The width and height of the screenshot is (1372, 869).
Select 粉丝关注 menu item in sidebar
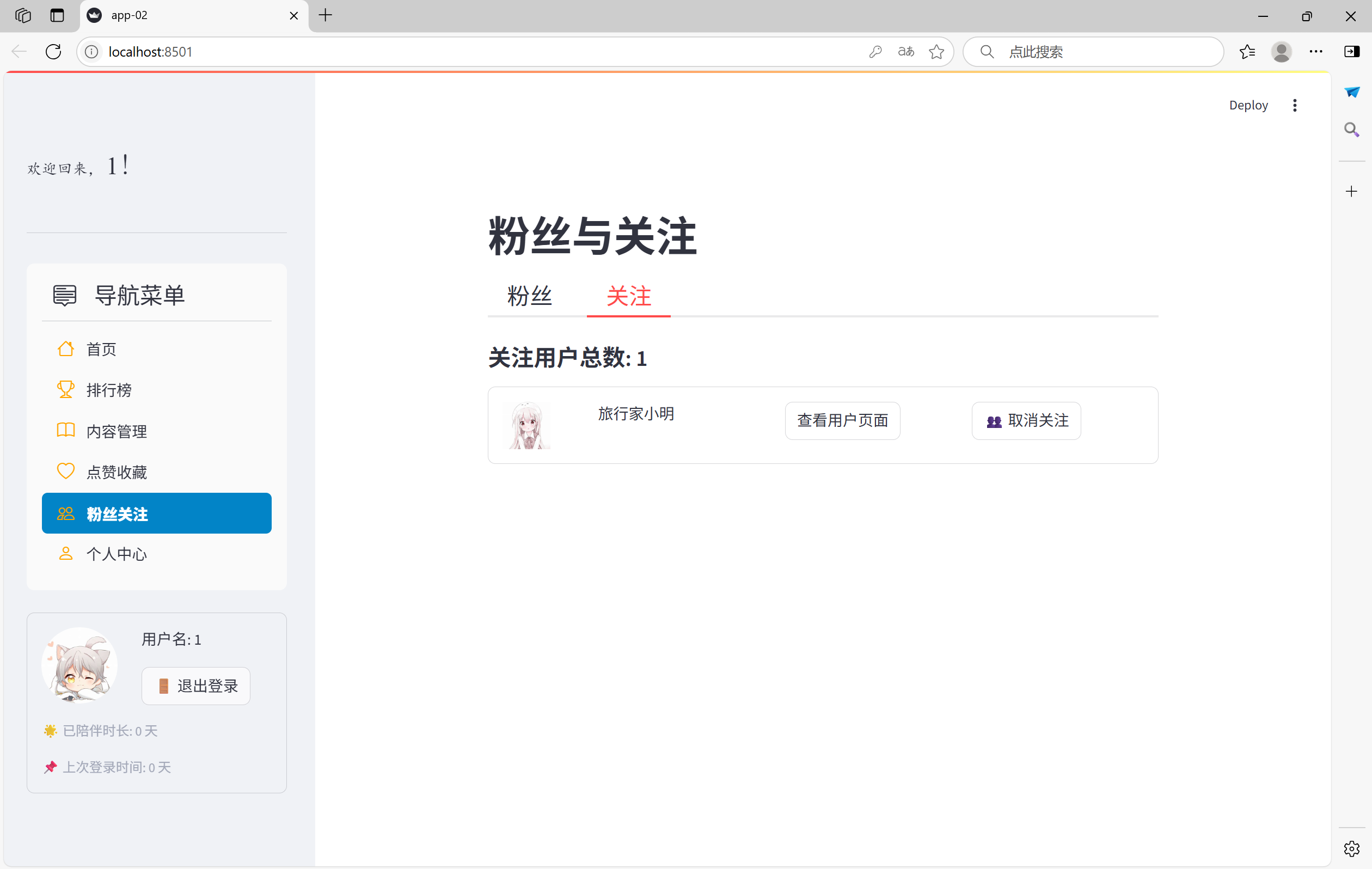pos(157,513)
